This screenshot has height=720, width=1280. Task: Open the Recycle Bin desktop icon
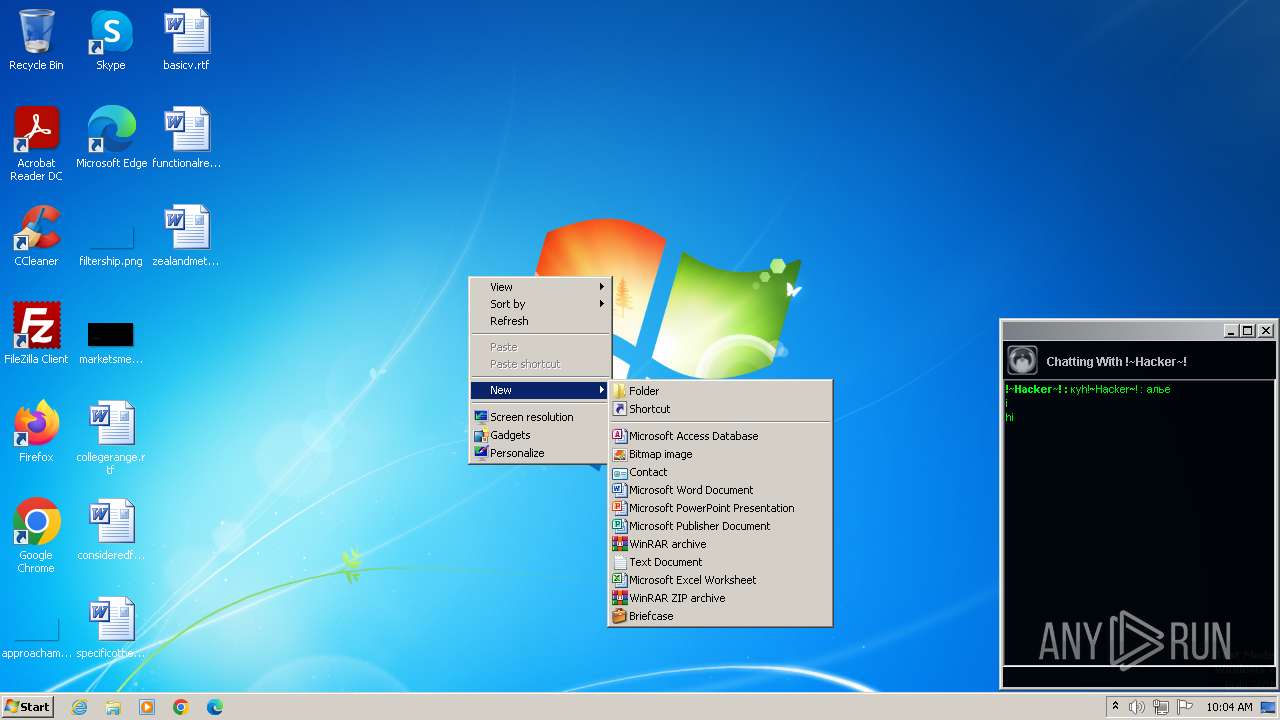[x=36, y=40]
